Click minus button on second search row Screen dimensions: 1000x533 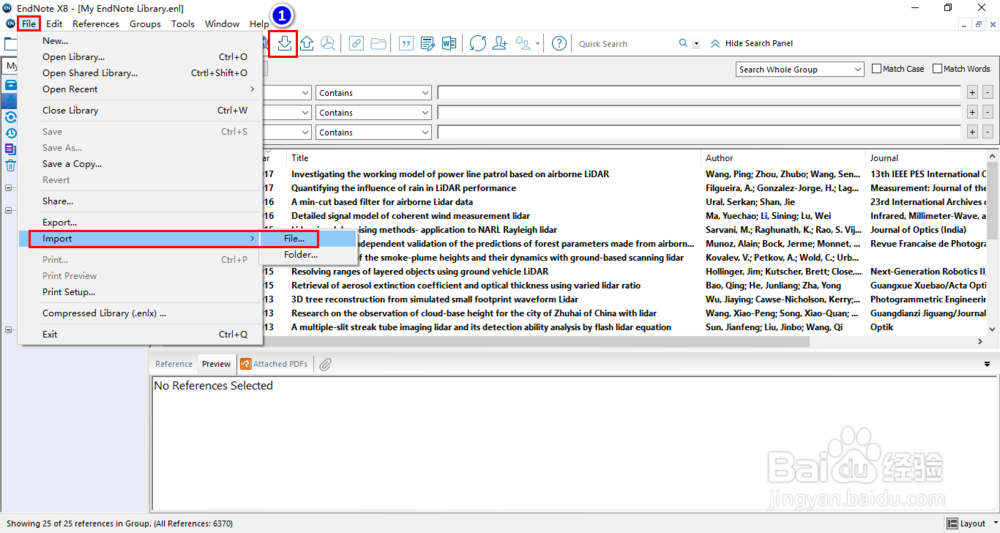[x=987, y=113]
